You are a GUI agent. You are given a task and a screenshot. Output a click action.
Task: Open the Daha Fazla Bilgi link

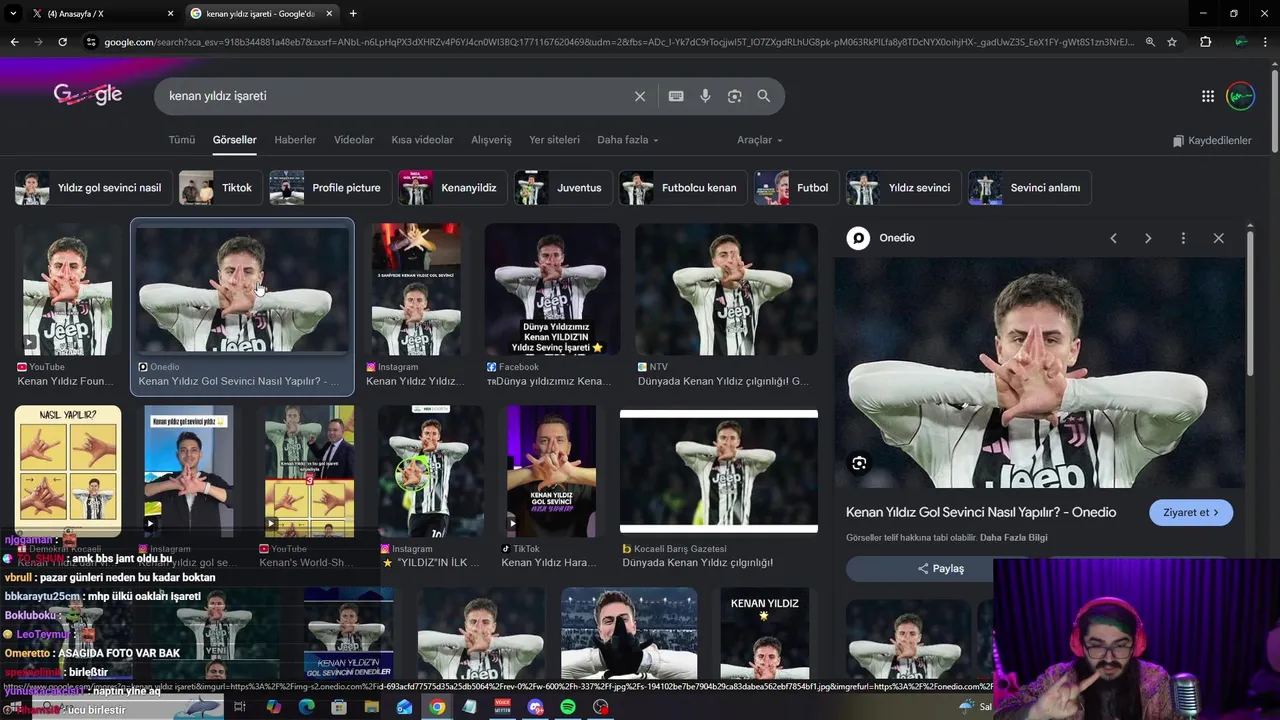coord(1014,538)
